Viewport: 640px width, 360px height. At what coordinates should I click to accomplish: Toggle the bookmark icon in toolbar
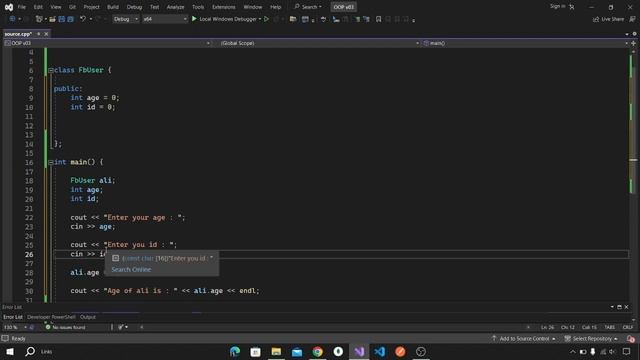(x=378, y=19)
